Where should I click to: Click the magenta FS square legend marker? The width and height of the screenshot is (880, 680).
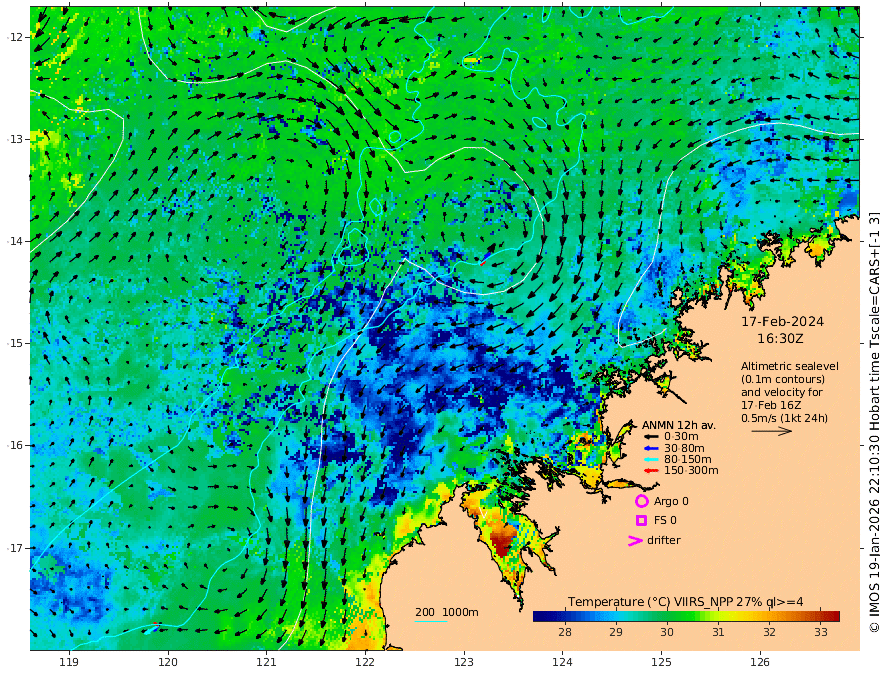(641, 521)
